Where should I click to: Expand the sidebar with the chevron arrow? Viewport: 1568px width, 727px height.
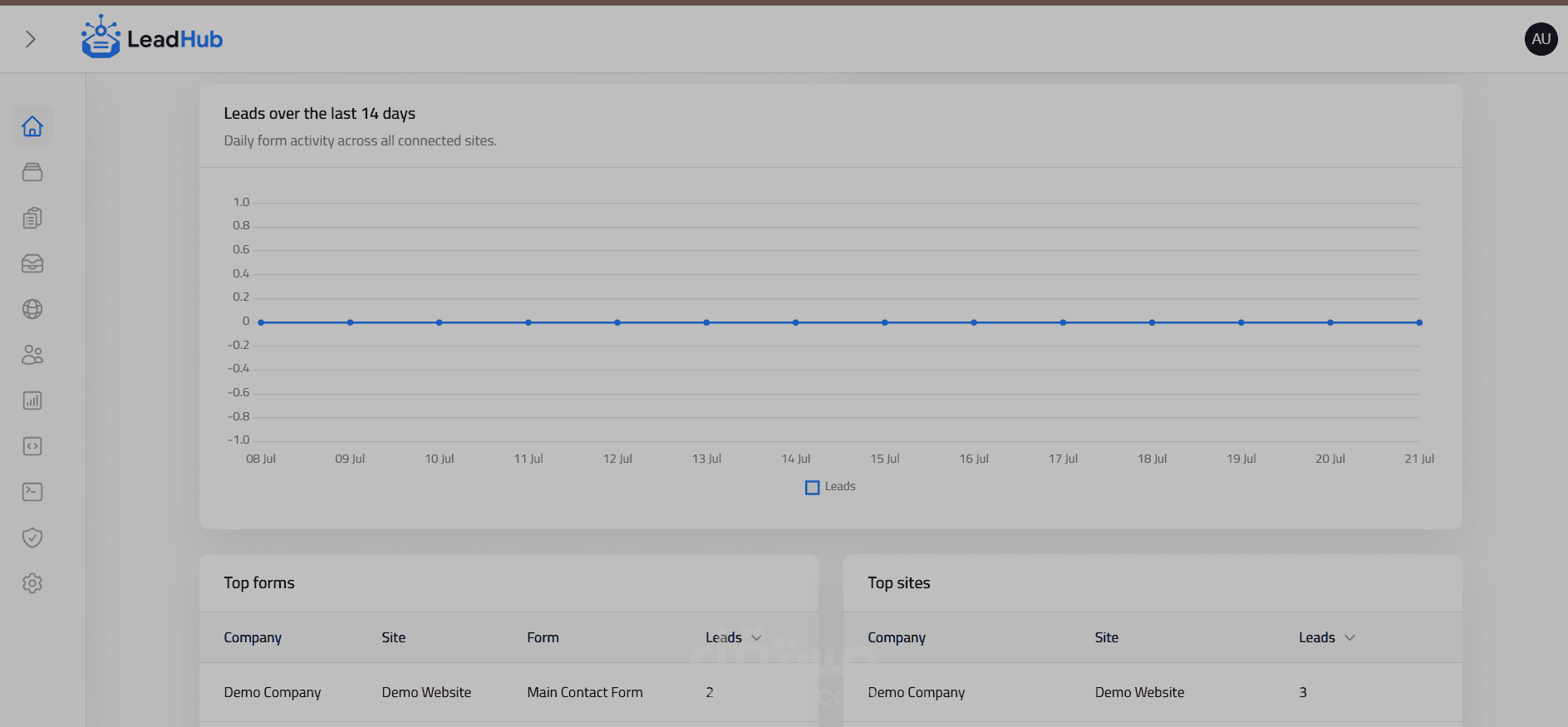[x=31, y=39]
